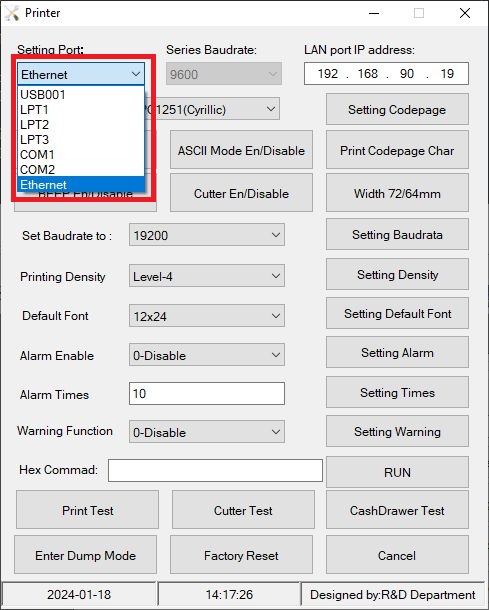The image size is (489, 610).
Task: Select LPT3 port option
Action: [81, 139]
